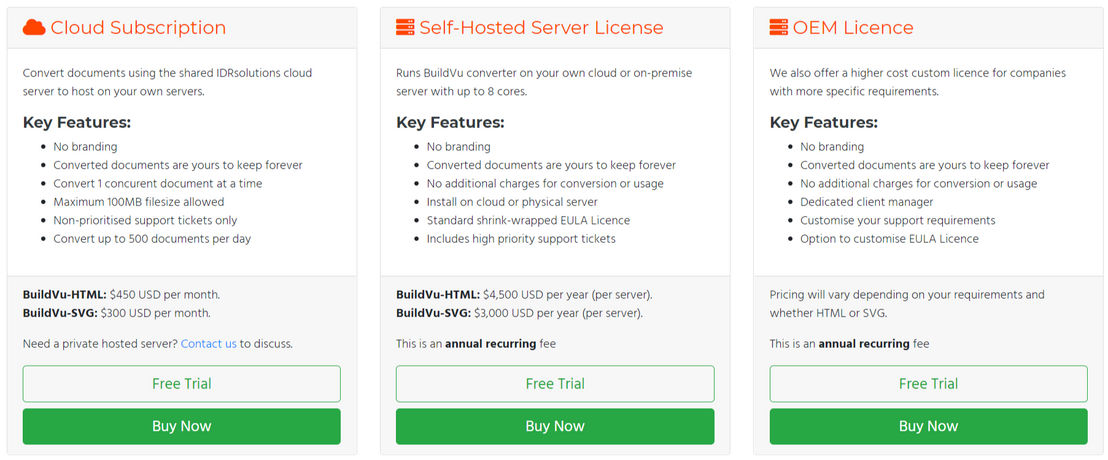Click 'Non-prioritised support tickets only' item
The height and width of the screenshot is (460, 1108).
tap(146, 220)
